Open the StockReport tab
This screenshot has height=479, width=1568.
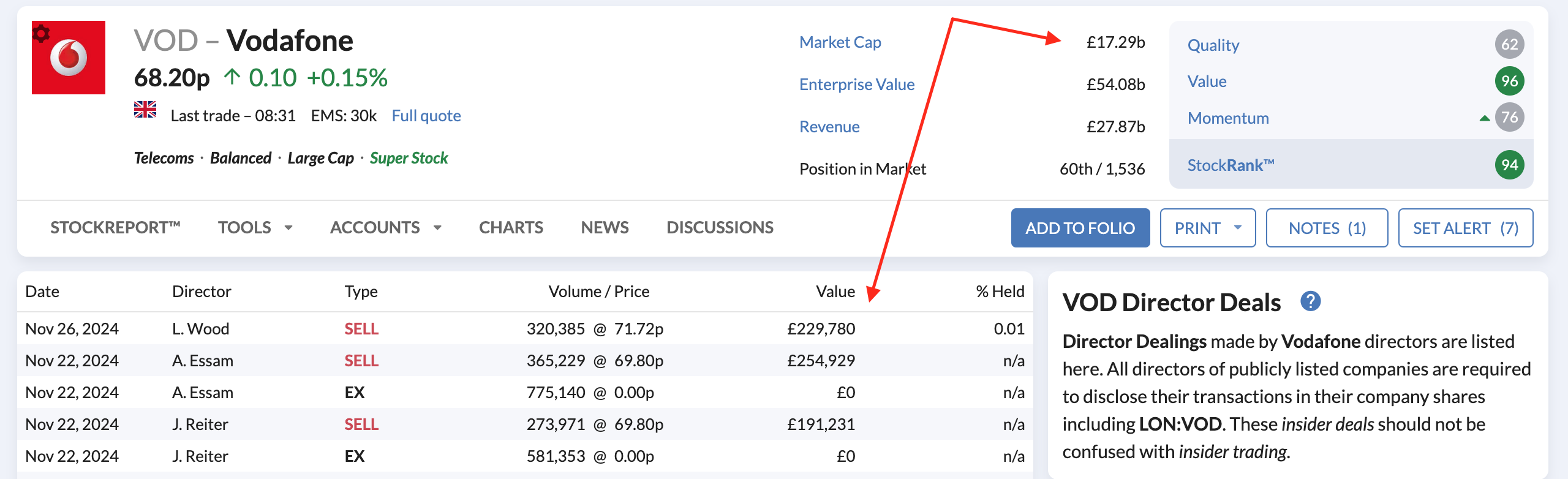tap(115, 228)
